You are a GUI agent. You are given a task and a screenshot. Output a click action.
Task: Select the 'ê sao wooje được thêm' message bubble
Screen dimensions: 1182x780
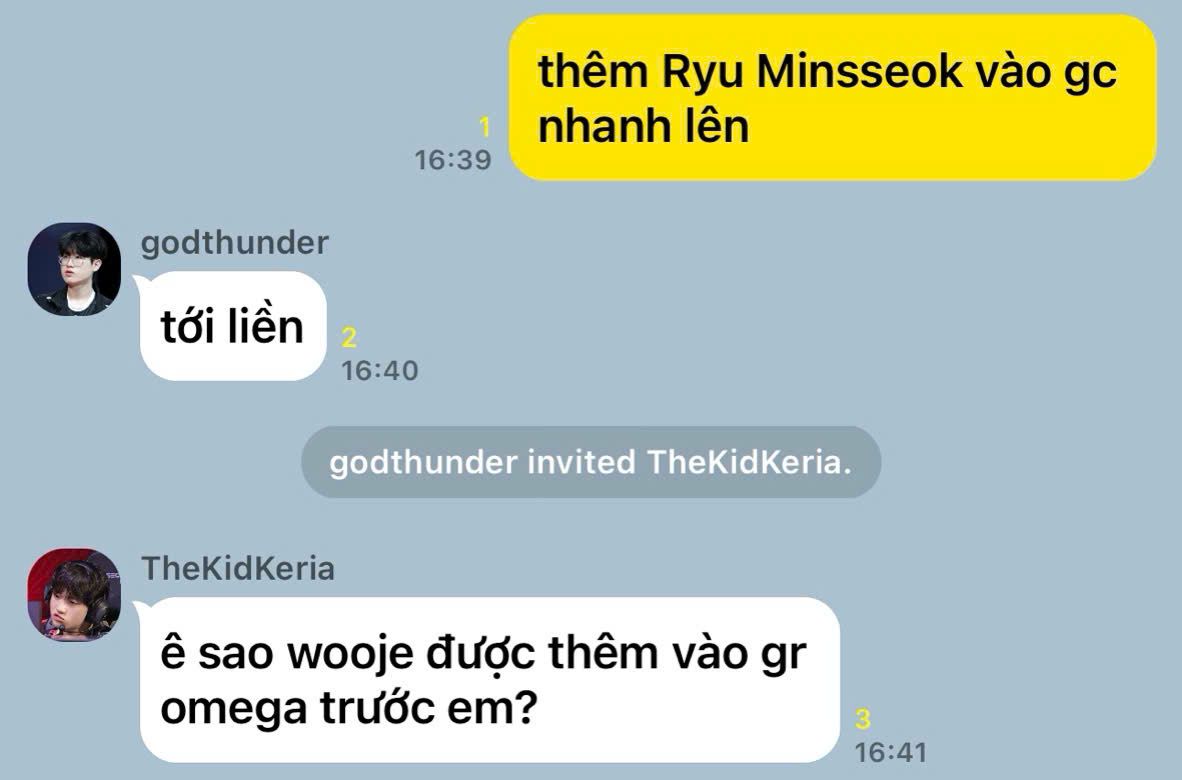click(x=490, y=680)
